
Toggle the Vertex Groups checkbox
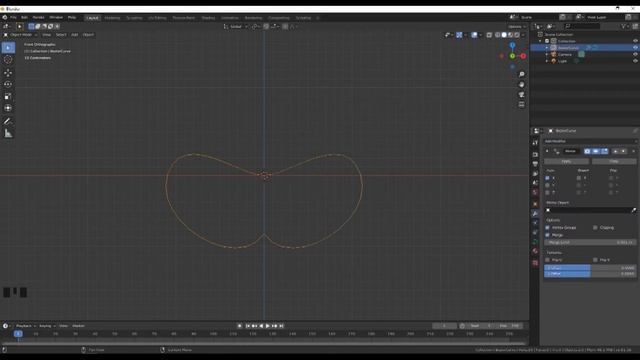tap(547, 227)
